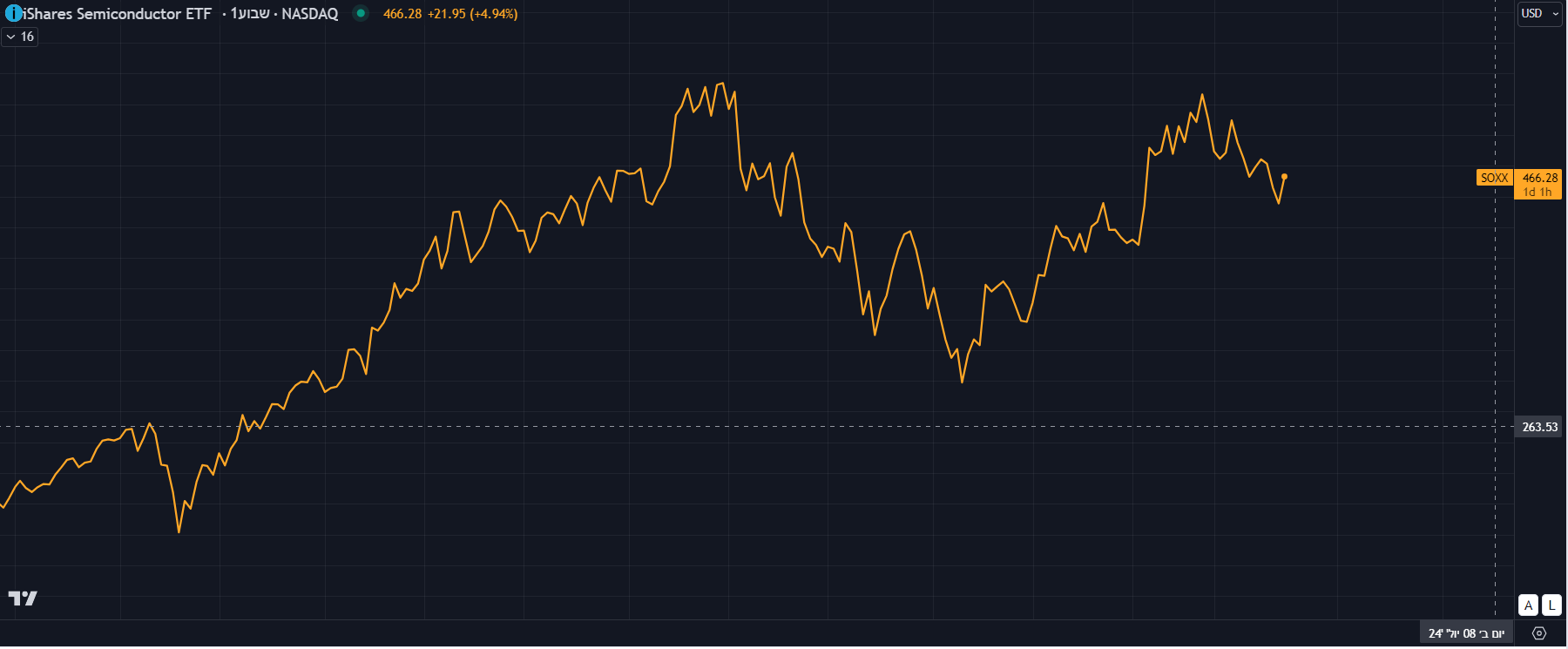Toggle auto scale with the A button
This screenshot has height=649, width=1568.
(x=1528, y=605)
